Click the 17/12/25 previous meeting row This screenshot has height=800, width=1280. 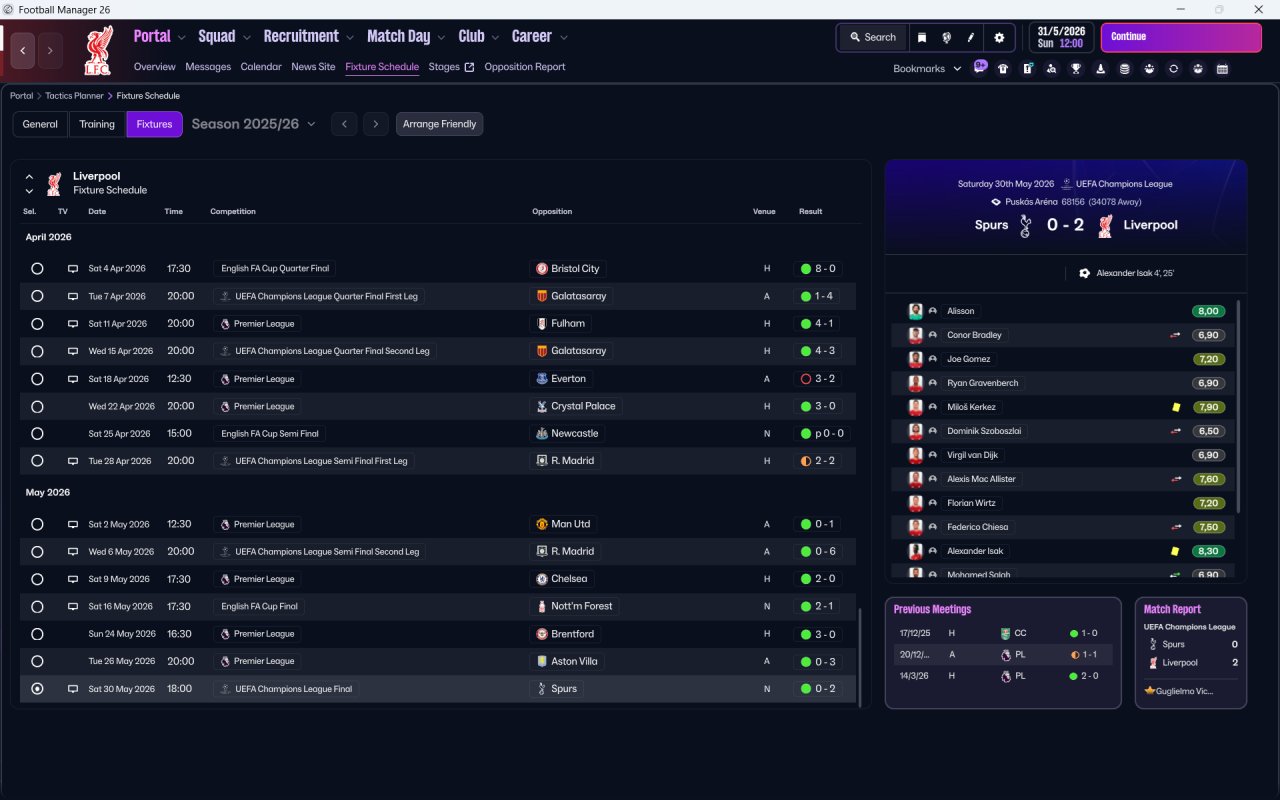[x=1003, y=633]
